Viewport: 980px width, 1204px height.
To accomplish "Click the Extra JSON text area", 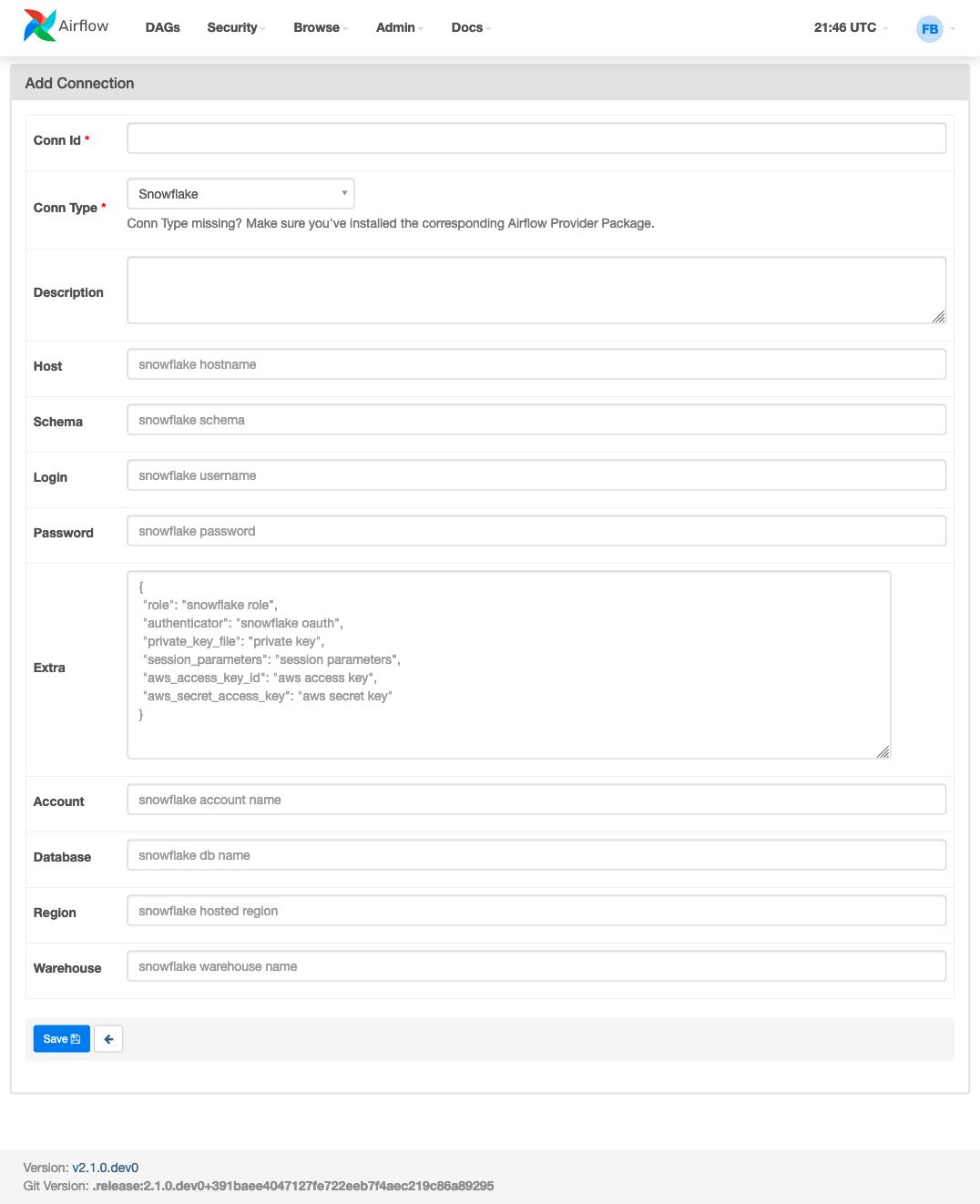I will (509, 665).
